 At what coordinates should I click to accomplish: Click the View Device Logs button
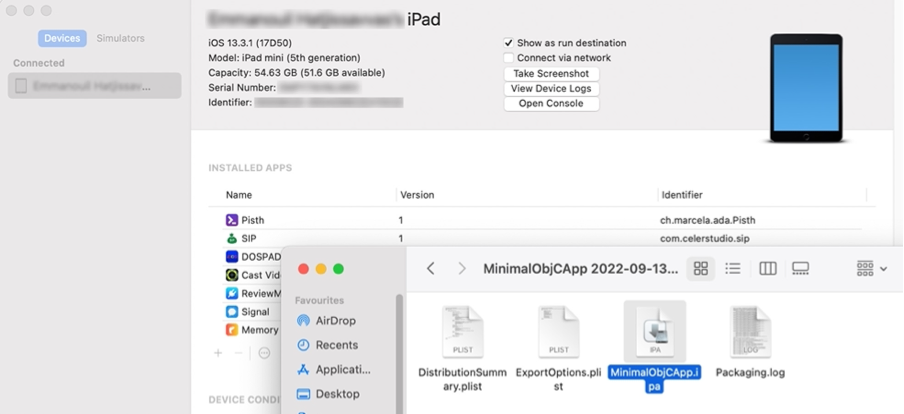click(551, 89)
